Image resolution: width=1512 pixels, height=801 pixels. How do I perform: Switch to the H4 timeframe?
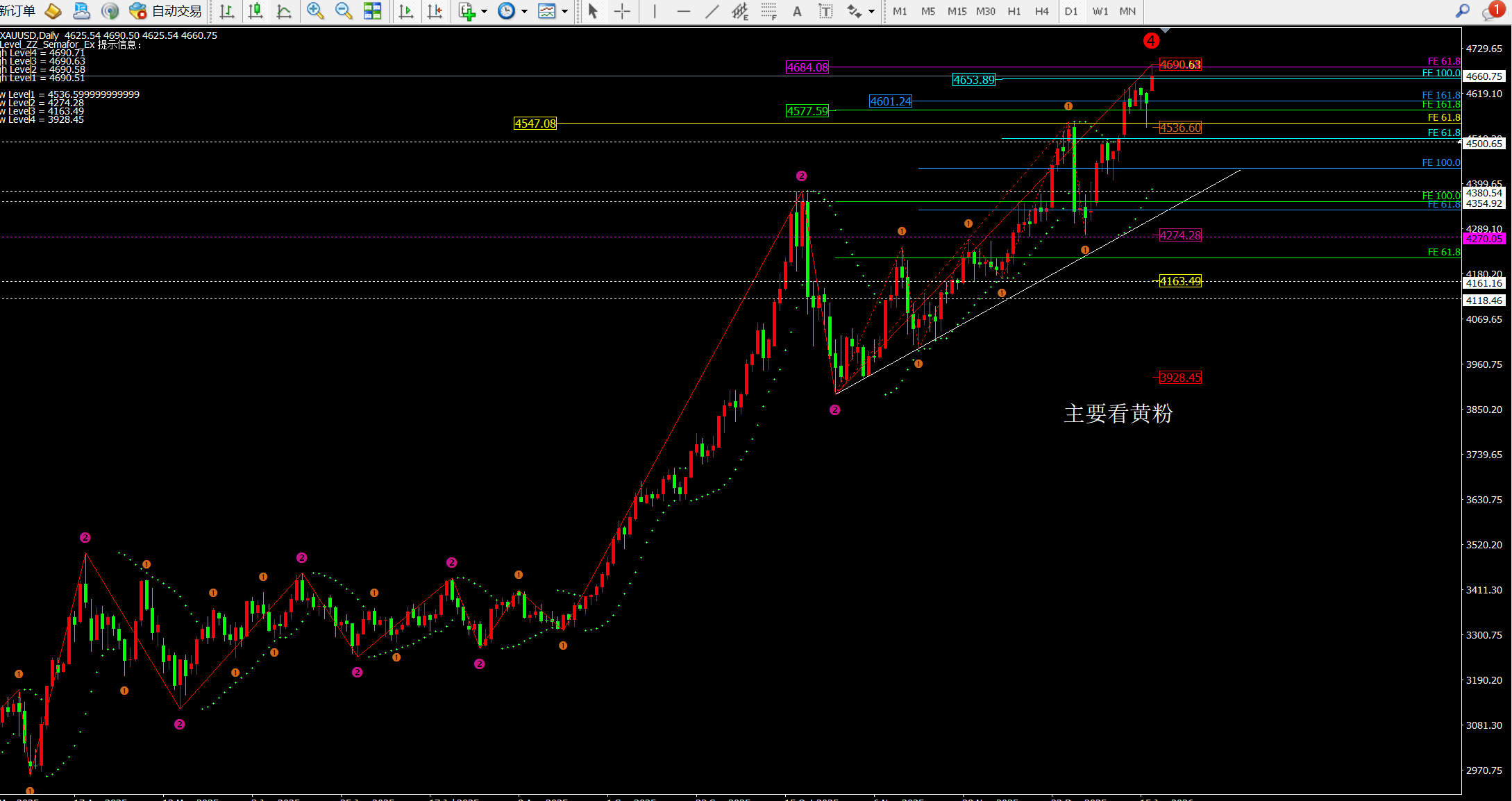(x=1041, y=11)
